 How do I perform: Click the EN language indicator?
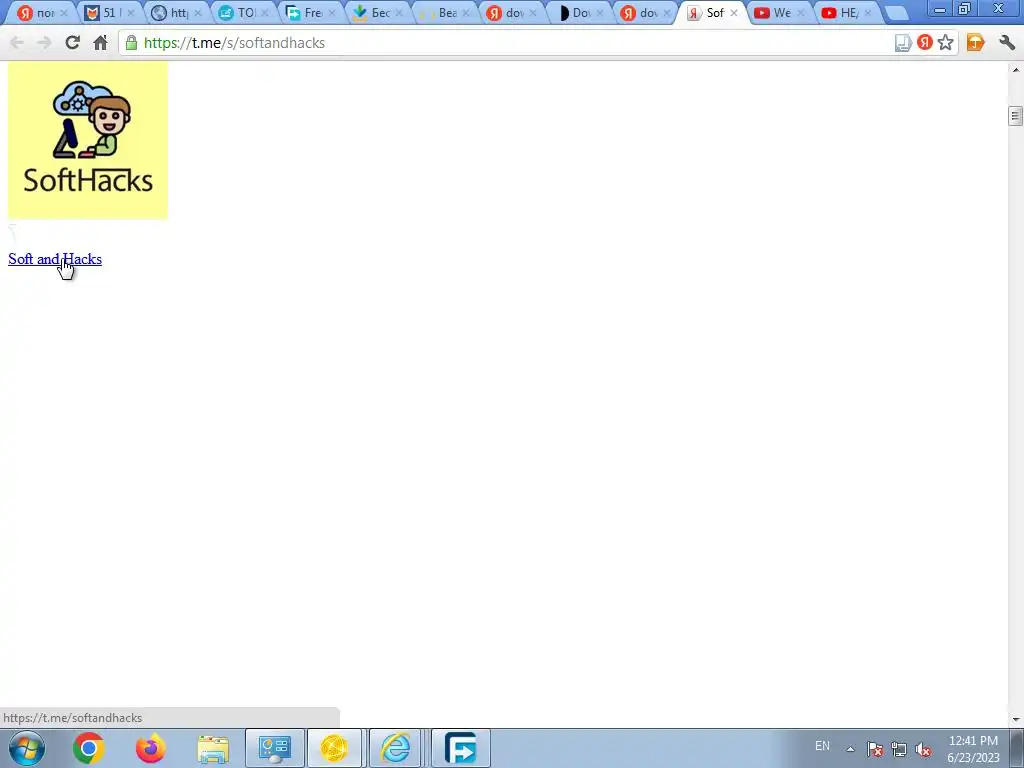(822, 746)
